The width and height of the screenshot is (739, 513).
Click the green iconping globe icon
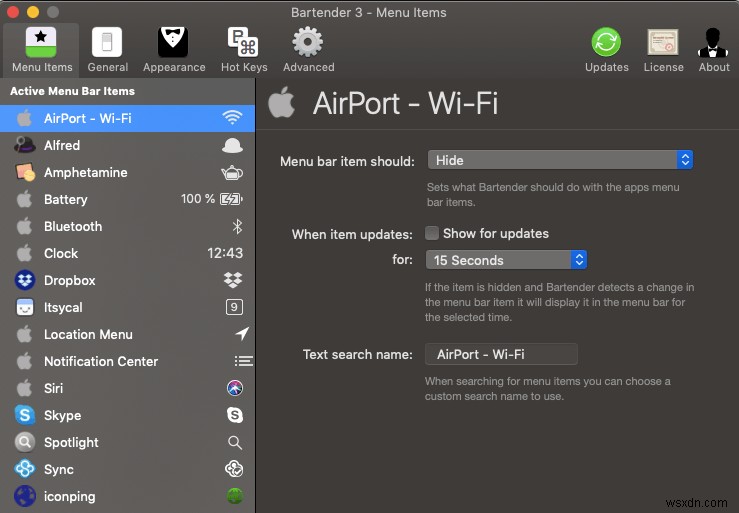tap(235, 496)
